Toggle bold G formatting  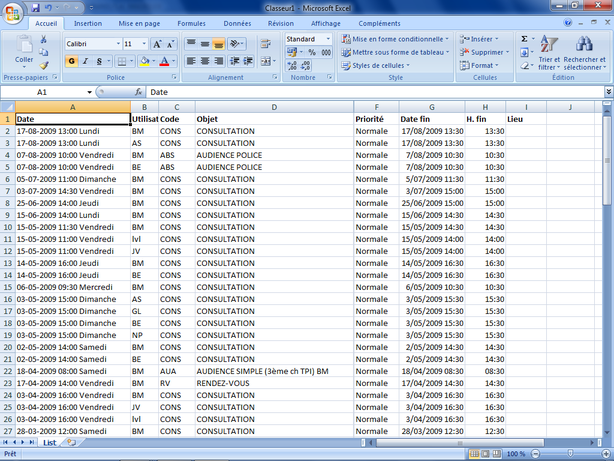click(71, 61)
